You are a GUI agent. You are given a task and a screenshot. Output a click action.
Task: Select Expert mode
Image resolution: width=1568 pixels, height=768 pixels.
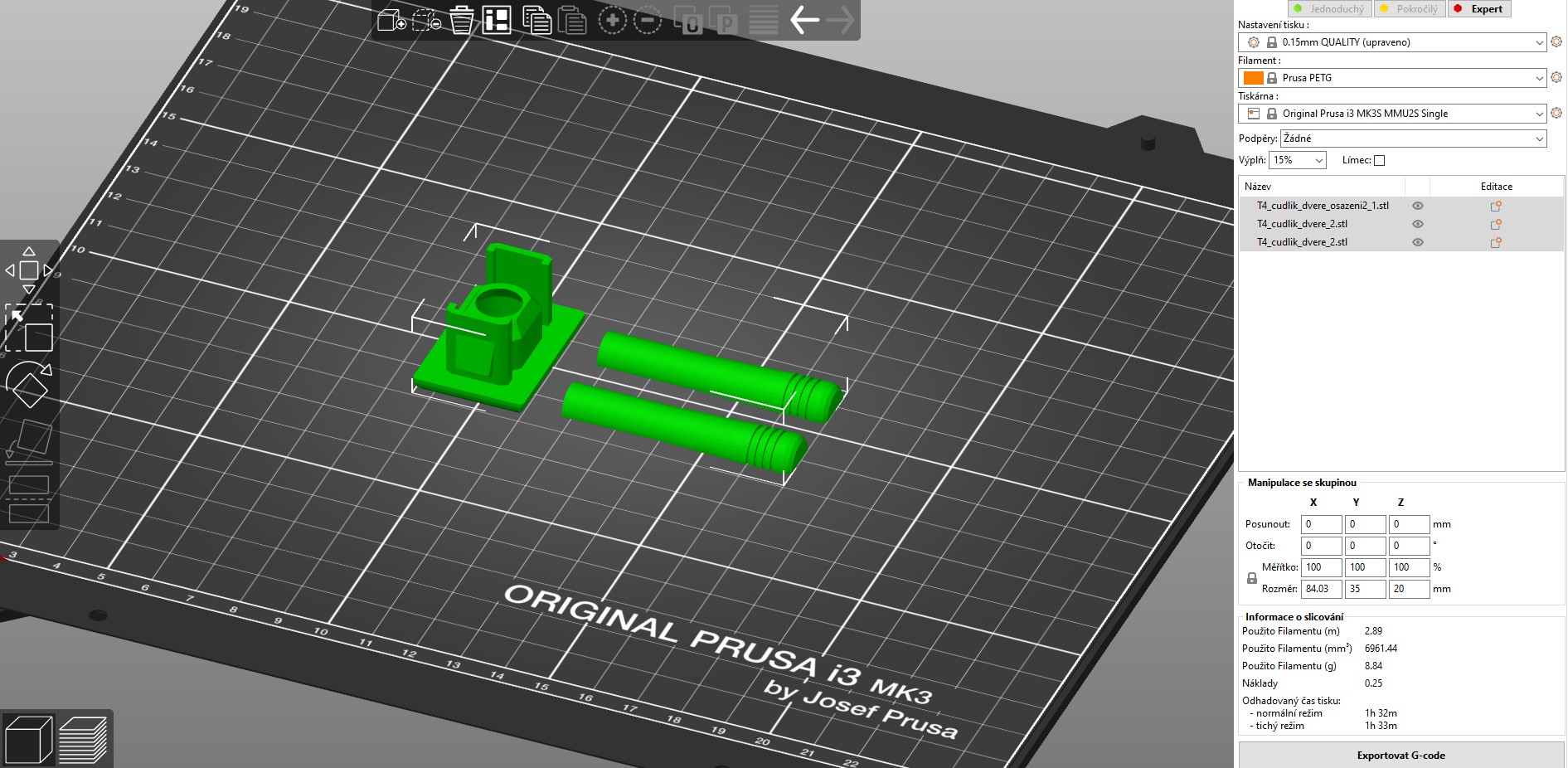[1479, 9]
